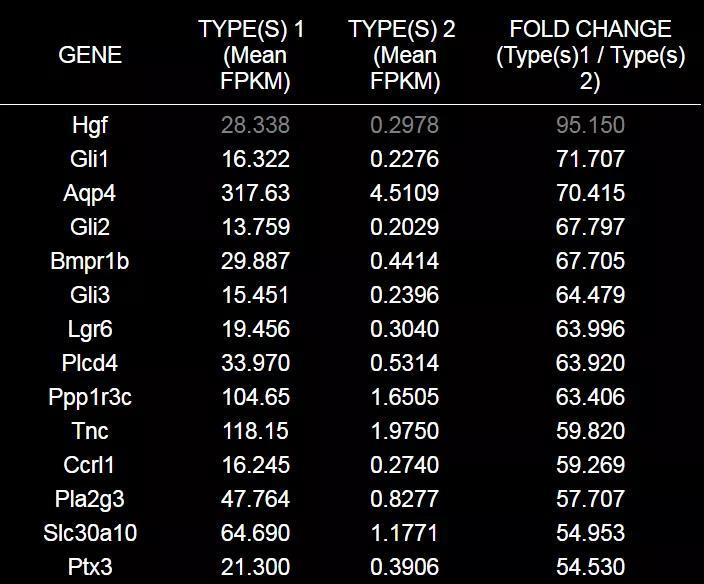Open the Bmpr1b gene entry
This screenshot has height=584, width=704.
[x=90, y=261]
